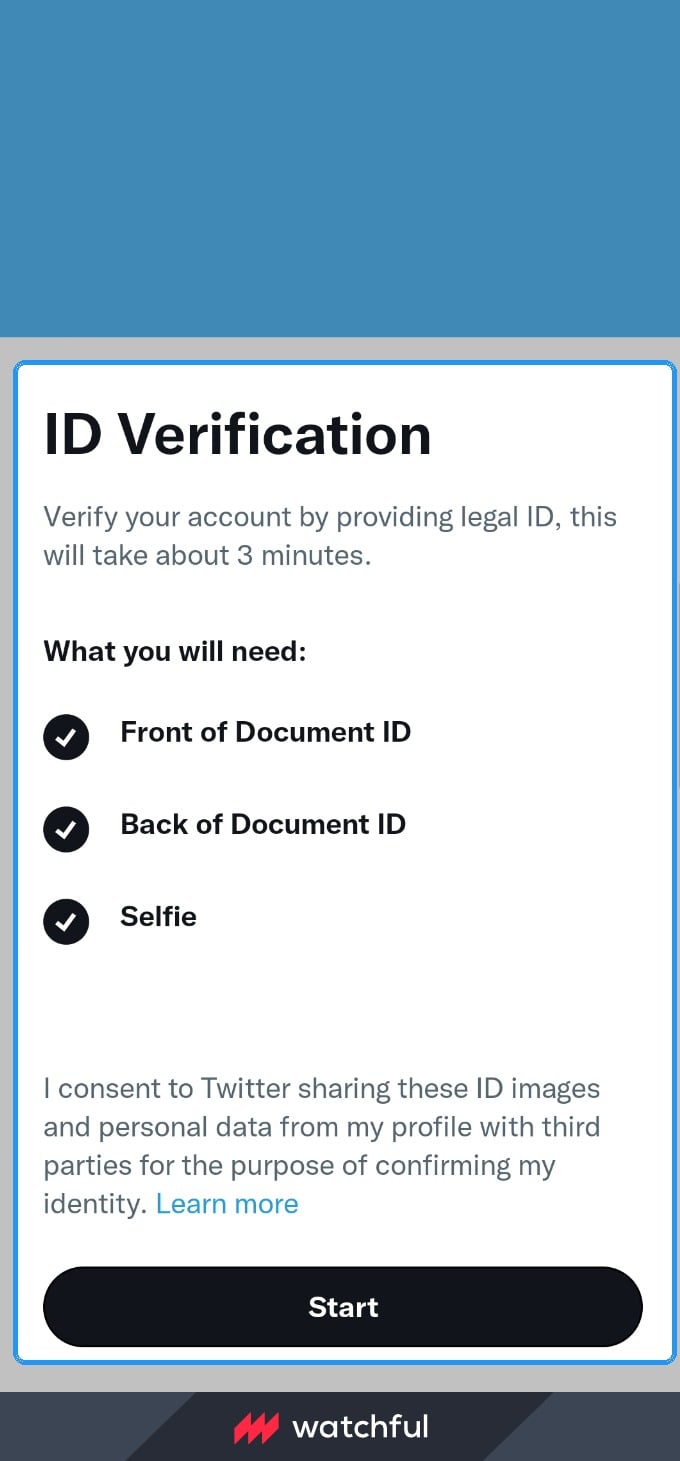Viewport: 680px width, 1461px height.
Task: Select the Front of Document ID label
Action: pos(266,732)
